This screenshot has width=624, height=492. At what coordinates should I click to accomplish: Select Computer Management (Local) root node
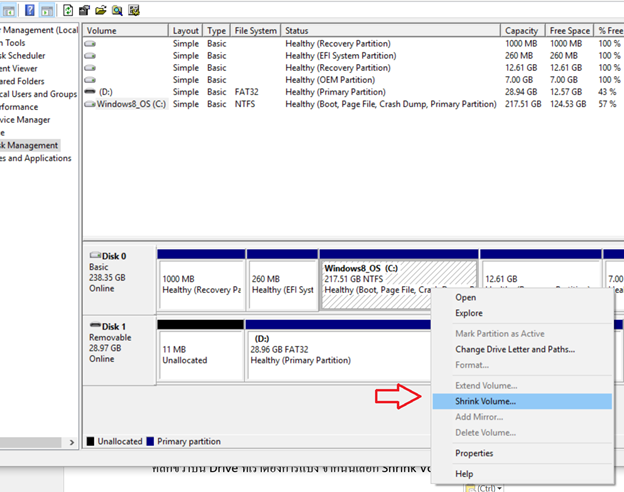[39, 30]
